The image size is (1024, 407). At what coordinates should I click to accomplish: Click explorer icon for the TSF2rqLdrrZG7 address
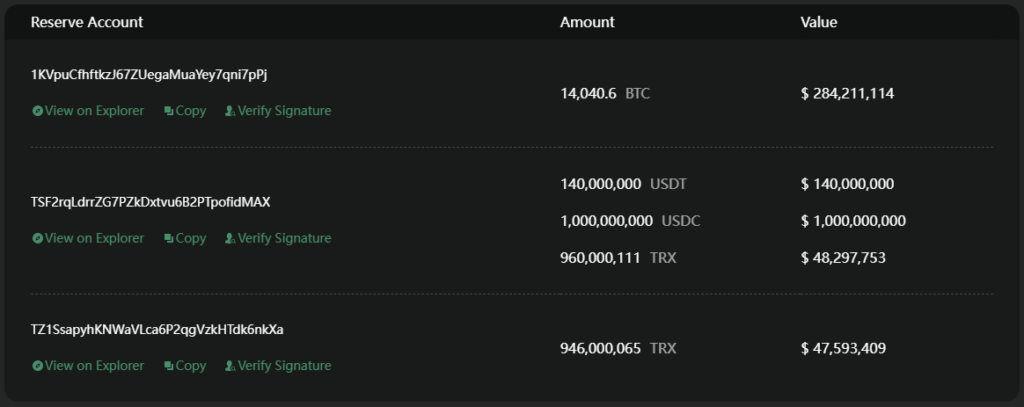pos(37,239)
